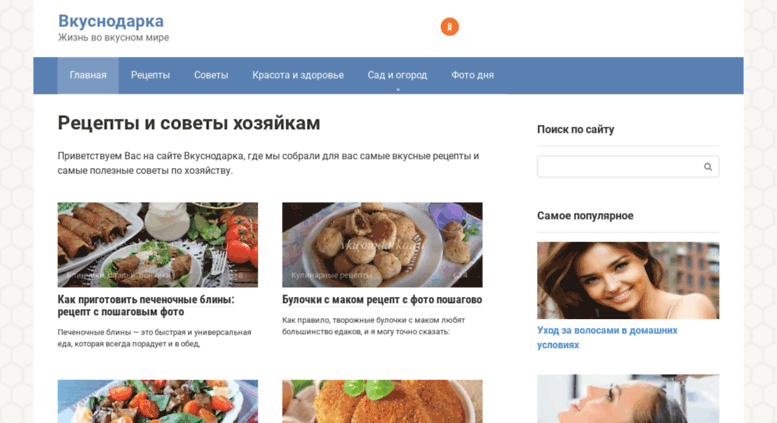Open Красота и здоровье menu item
The height and width of the screenshot is (423, 777).
(x=298, y=75)
